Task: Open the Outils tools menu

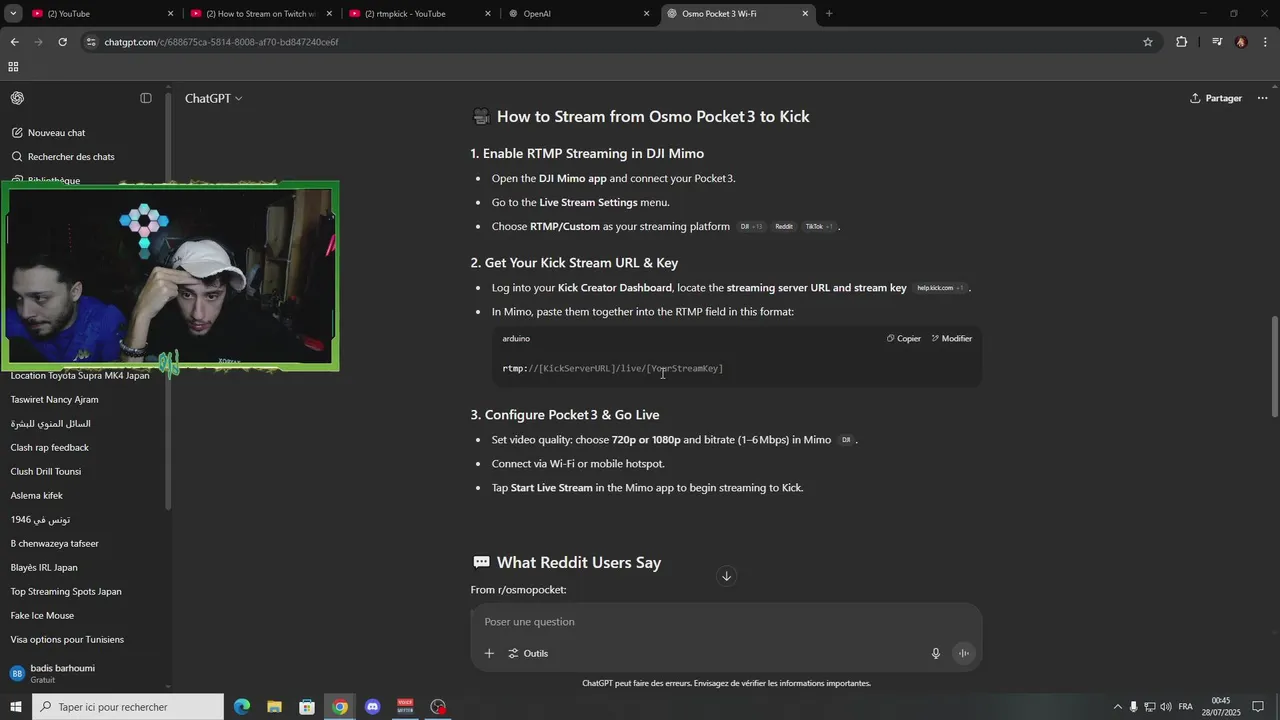Action: [528, 654]
